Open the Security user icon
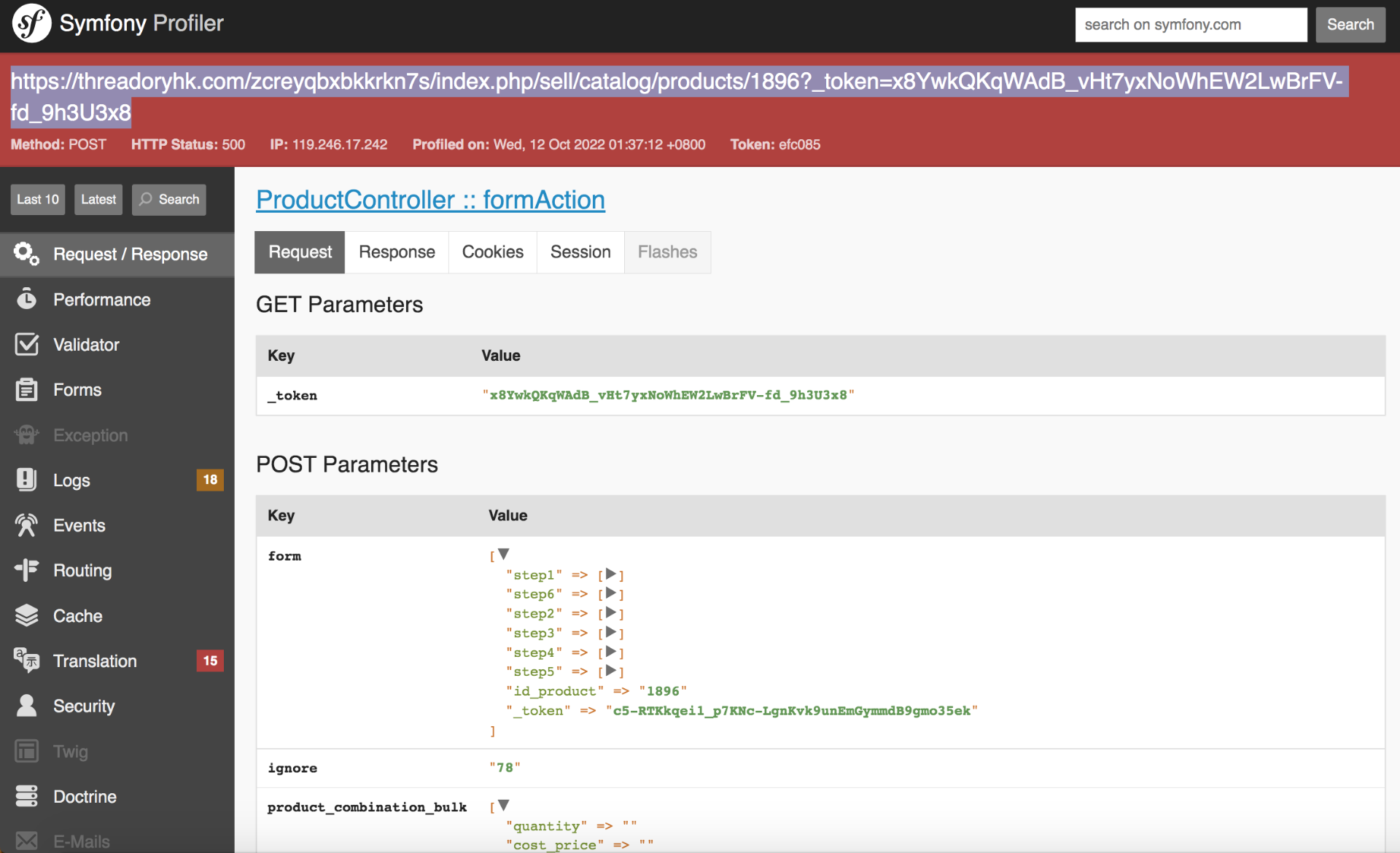The height and width of the screenshot is (853, 1400). 27,706
